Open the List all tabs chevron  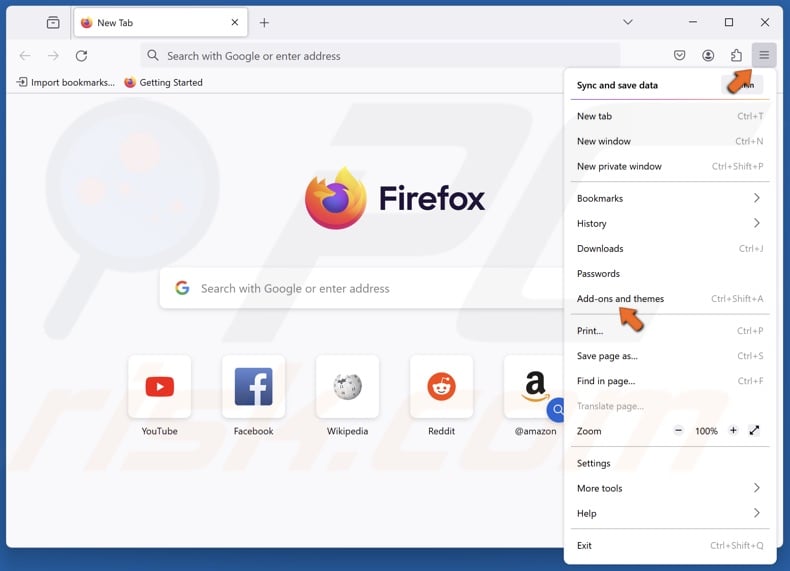tap(628, 22)
